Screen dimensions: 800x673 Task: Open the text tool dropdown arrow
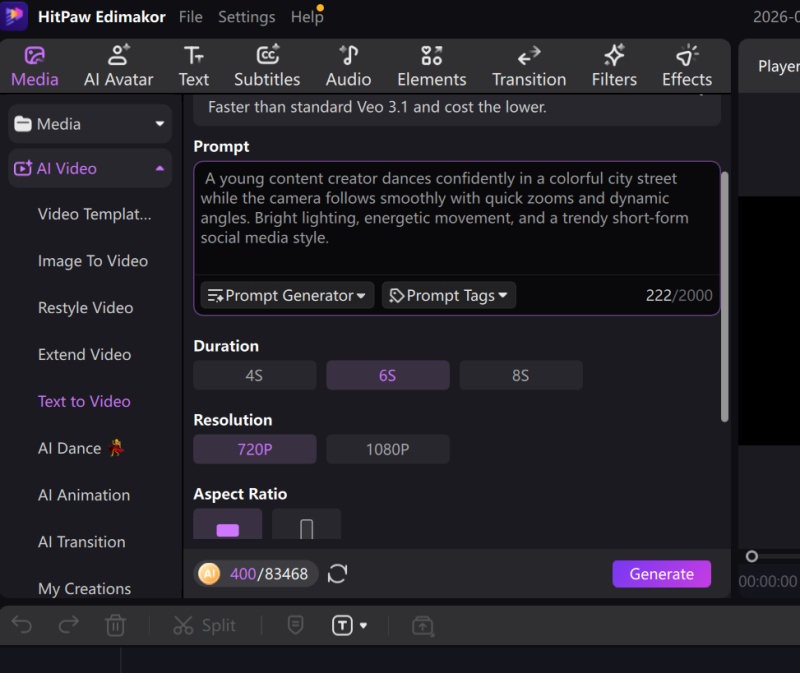click(x=363, y=626)
